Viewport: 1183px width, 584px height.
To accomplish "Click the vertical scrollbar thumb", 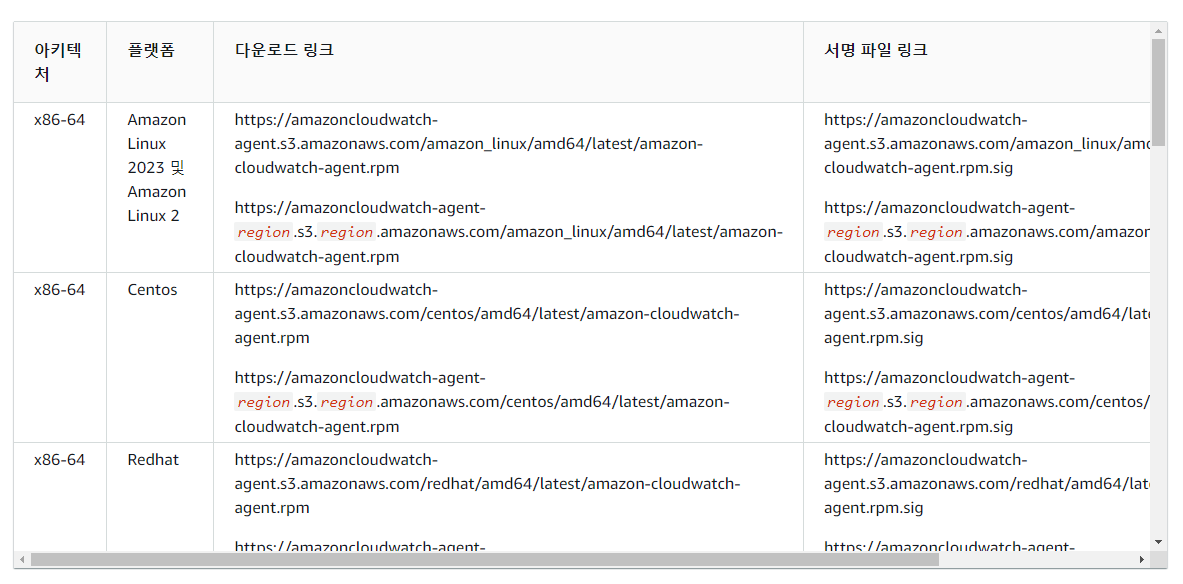I will click(1158, 92).
